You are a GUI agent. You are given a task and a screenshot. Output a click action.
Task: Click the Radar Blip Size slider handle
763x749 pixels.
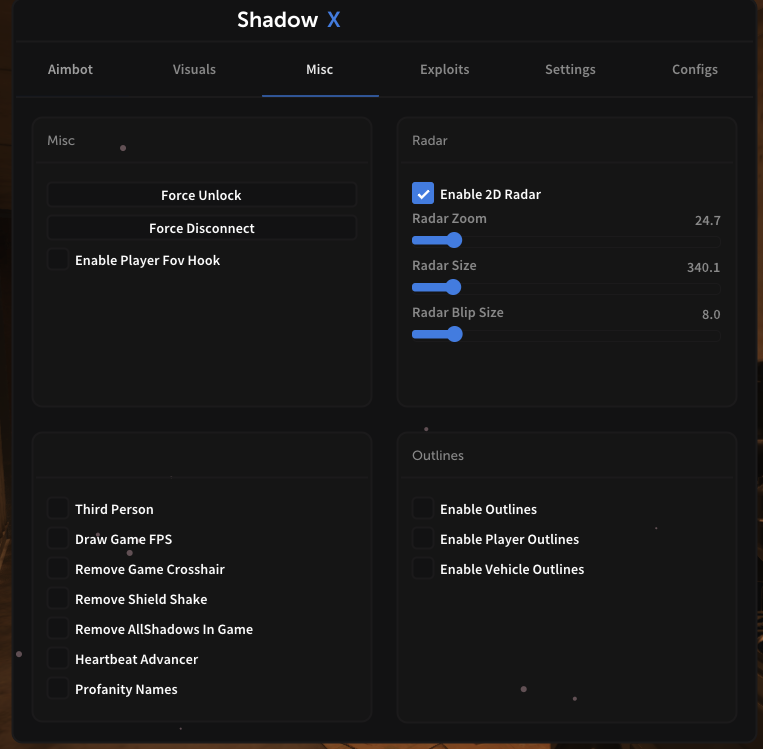454,334
